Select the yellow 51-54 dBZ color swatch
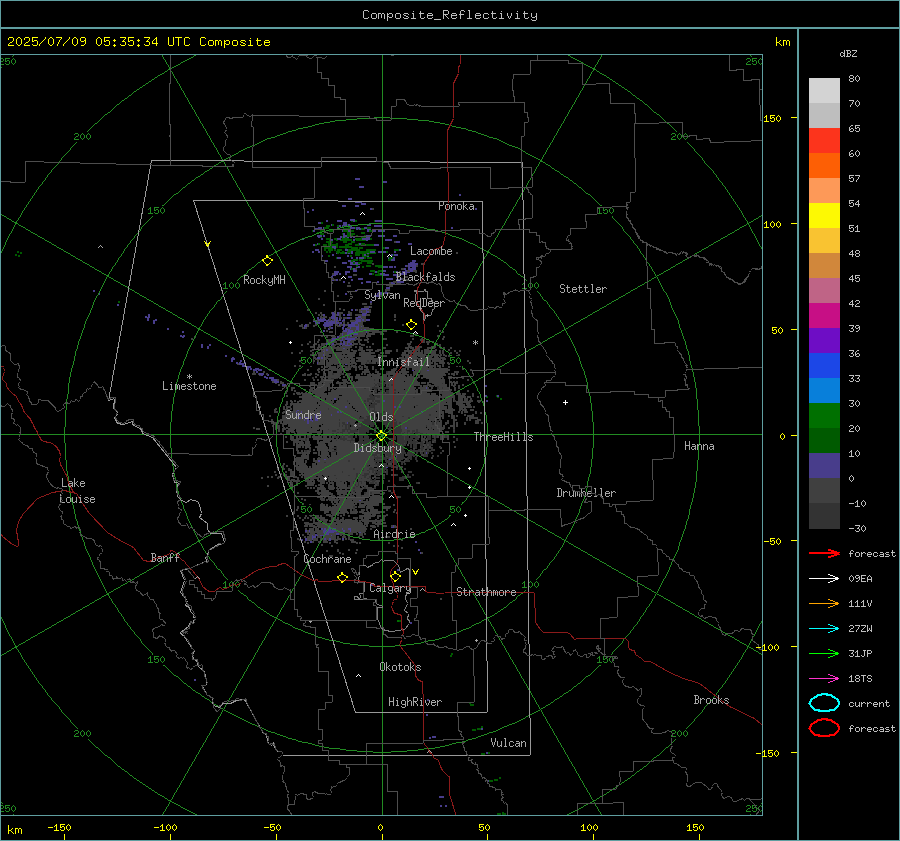This screenshot has height=841, width=900. 824,216
